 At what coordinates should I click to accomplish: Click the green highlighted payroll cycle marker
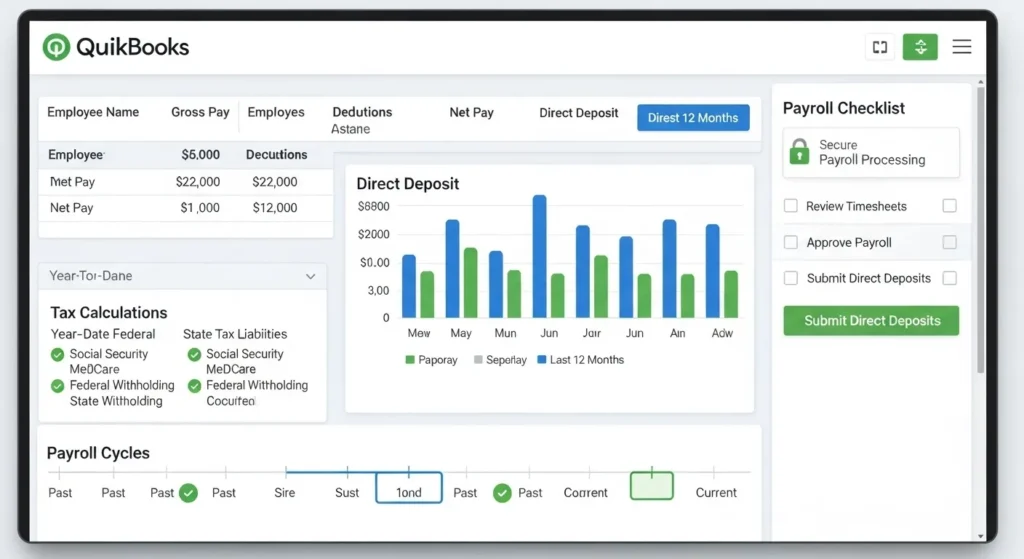651,486
